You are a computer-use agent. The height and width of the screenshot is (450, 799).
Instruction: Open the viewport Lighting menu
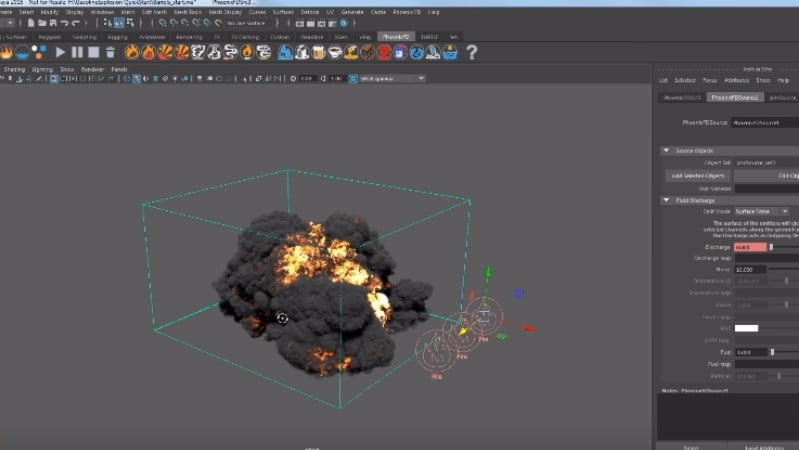(x=42, y=69)
